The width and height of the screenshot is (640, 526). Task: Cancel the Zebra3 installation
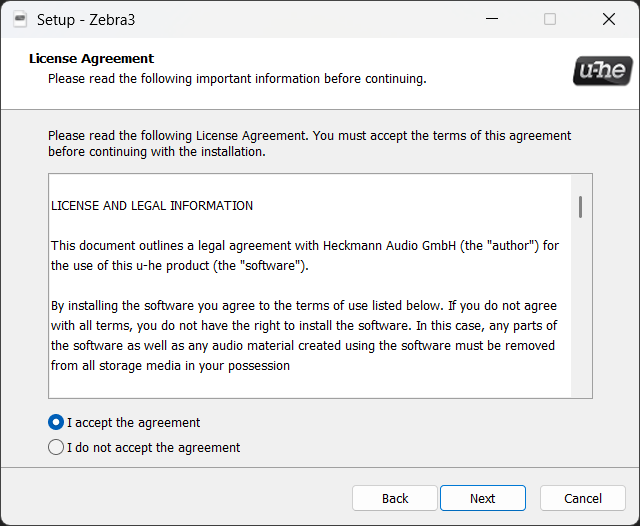pyautogui.click(x=582, y=498)
